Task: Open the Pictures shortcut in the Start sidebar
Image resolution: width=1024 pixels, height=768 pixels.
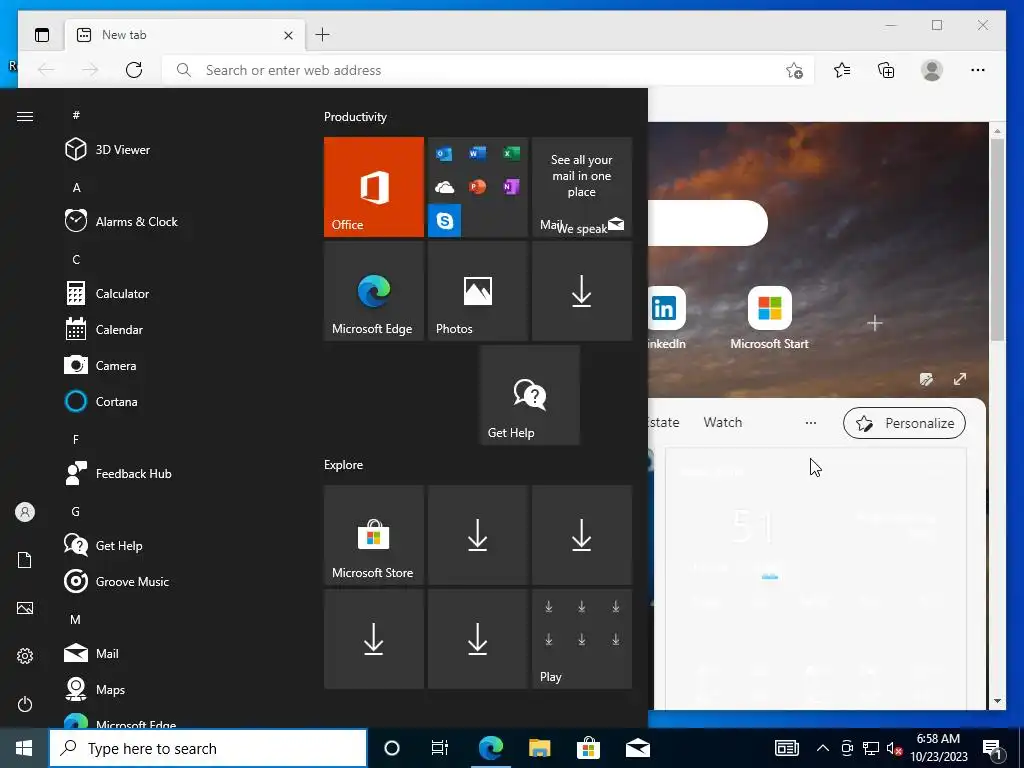Action: 25,608
